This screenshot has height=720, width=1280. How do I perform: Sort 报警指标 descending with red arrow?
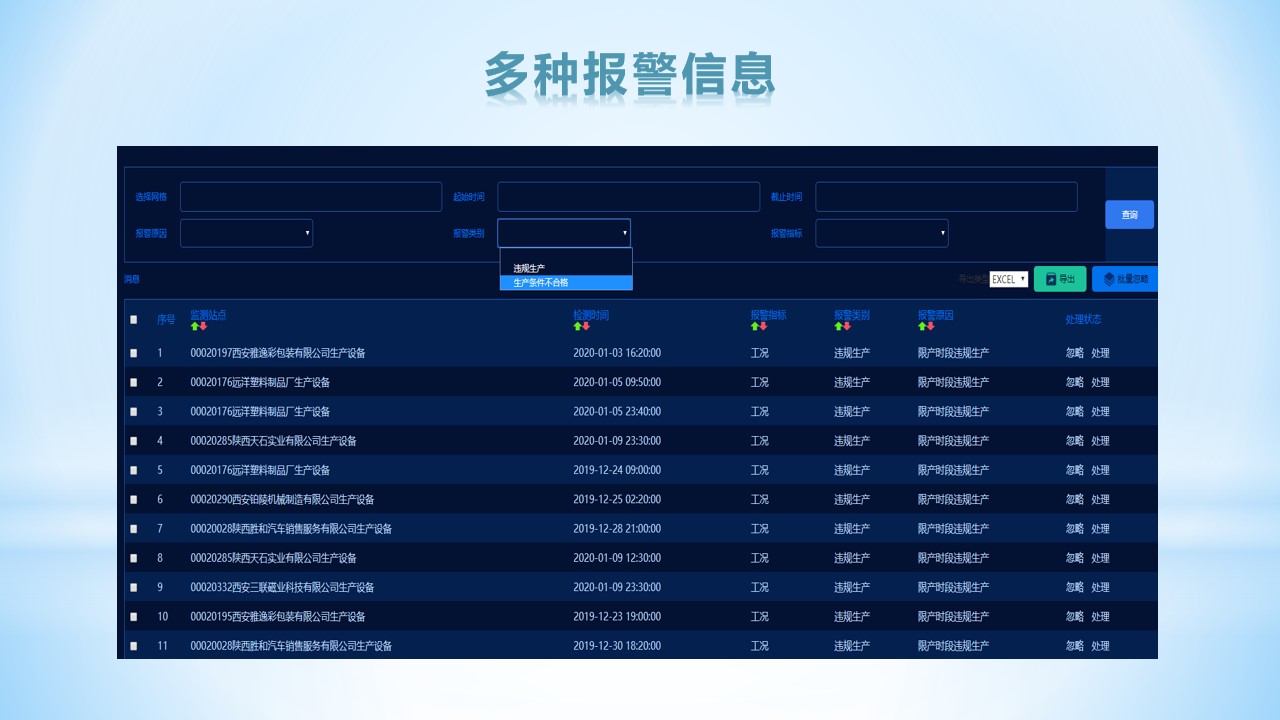click(x=763, y=326)
